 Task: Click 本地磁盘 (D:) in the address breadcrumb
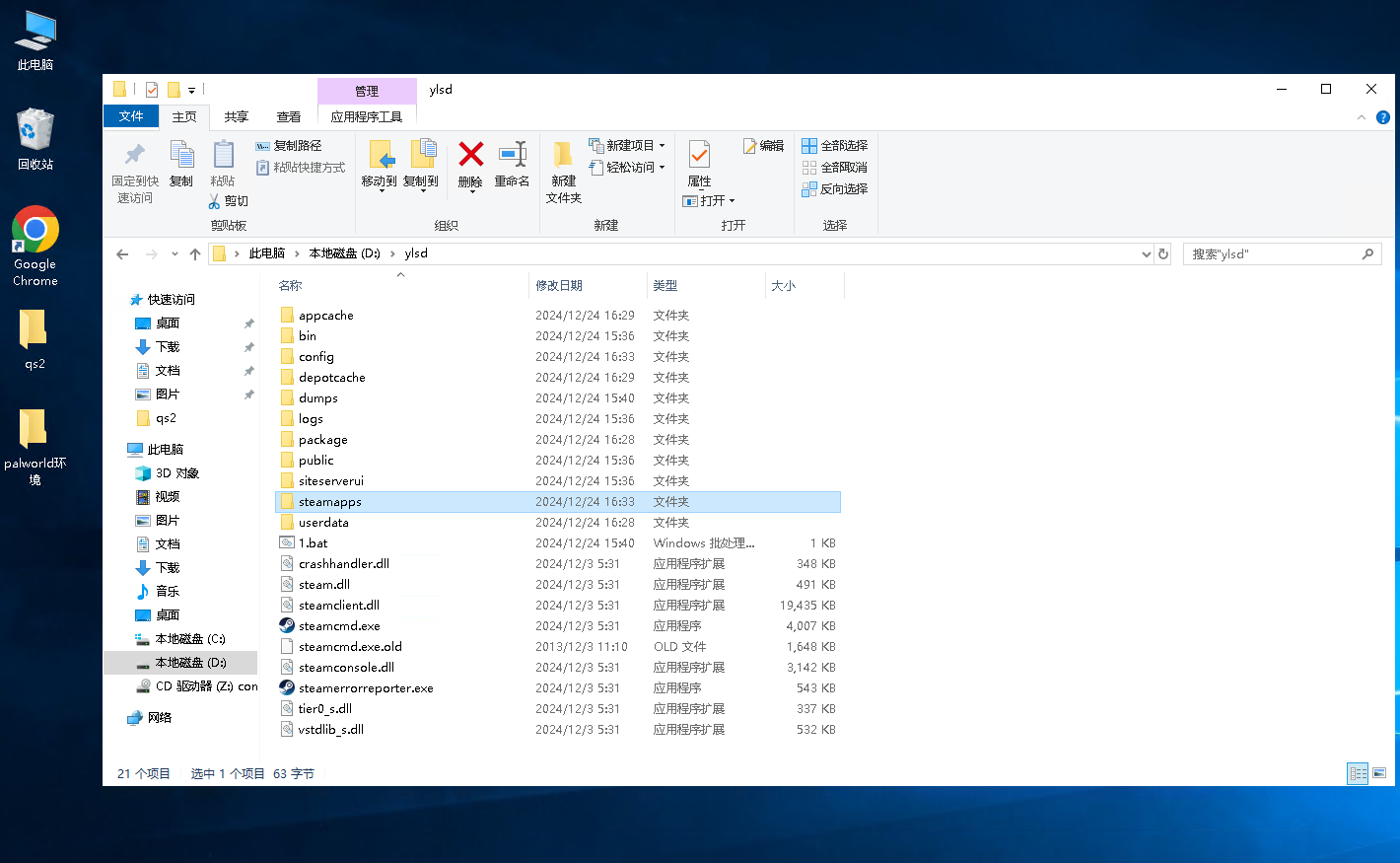345,253
